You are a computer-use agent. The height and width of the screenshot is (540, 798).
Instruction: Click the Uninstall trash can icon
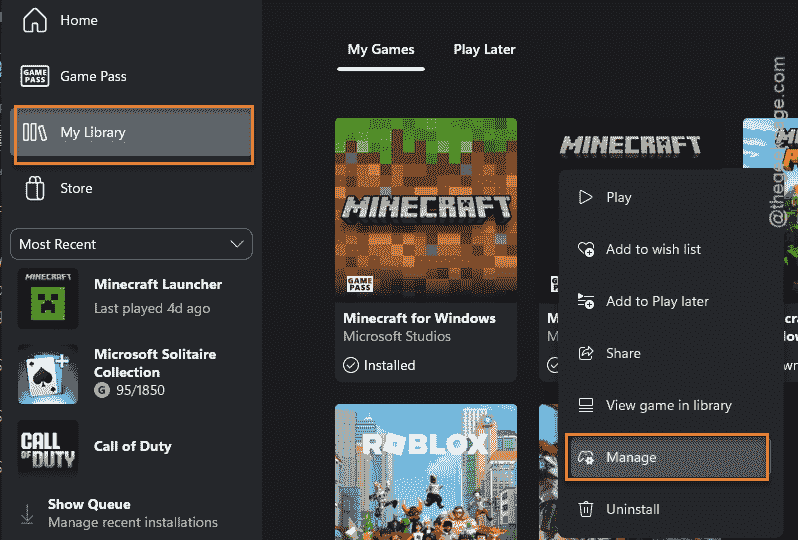(586, 509)
